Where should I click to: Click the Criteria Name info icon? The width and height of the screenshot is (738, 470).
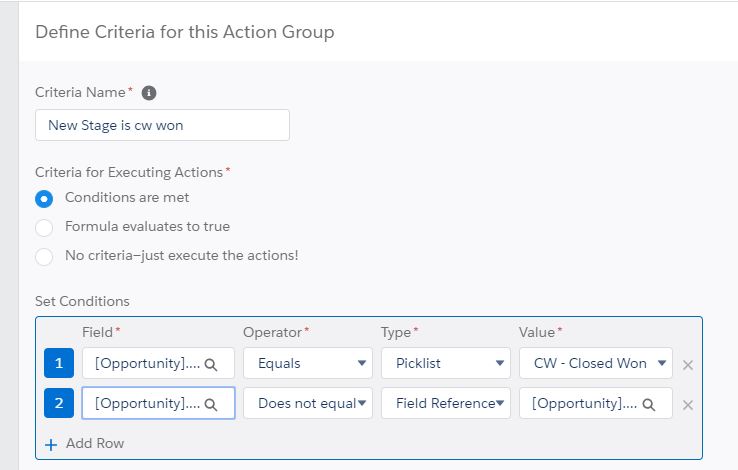(x=149, y=93)
